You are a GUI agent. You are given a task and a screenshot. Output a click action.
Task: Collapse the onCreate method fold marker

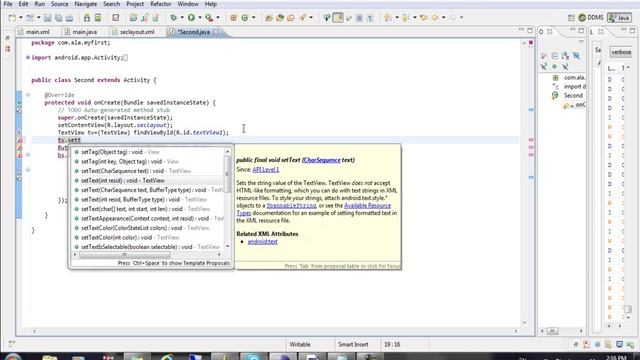[28, 95]
